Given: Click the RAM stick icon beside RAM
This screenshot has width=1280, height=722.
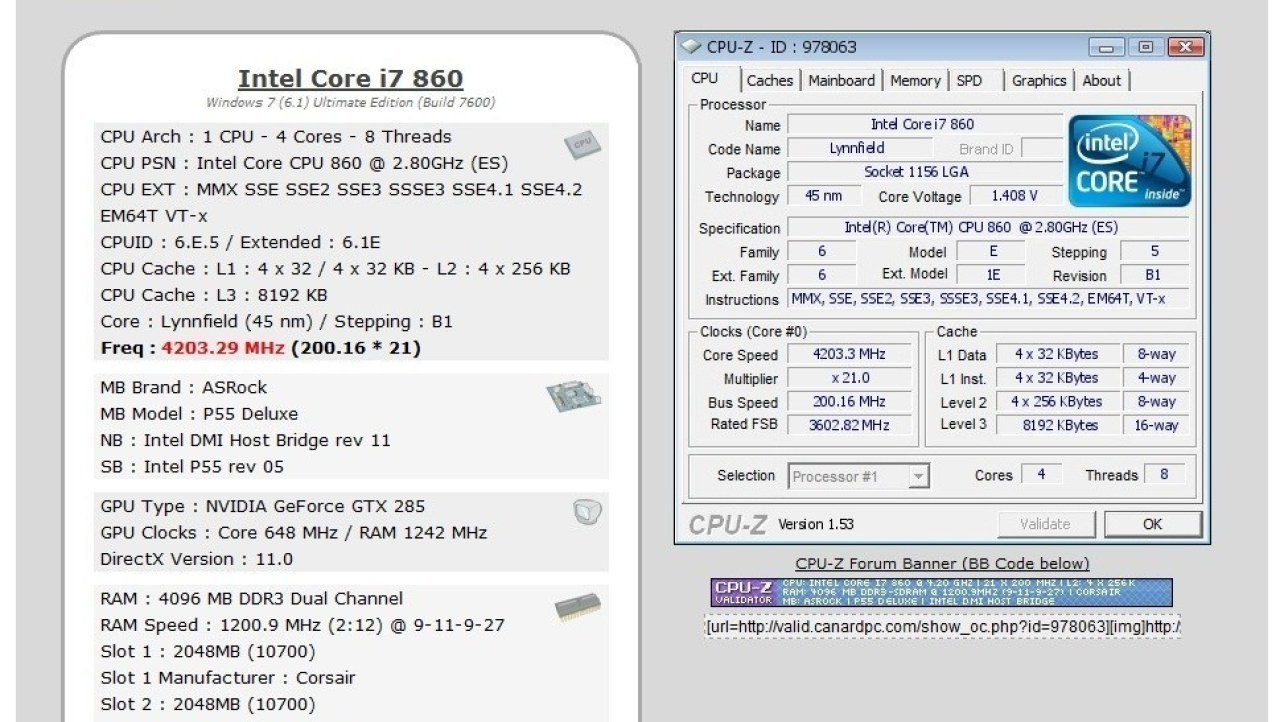Looking at the screenshot, I should [577, 607].
